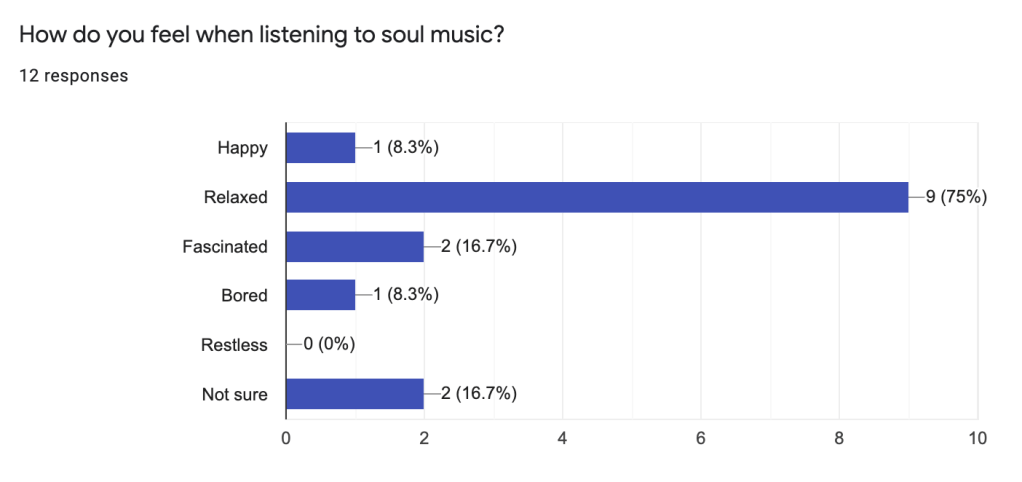Viewport: 1022px width, 482px height.
Task: Click the "Happy" category label
Action: 243,148
